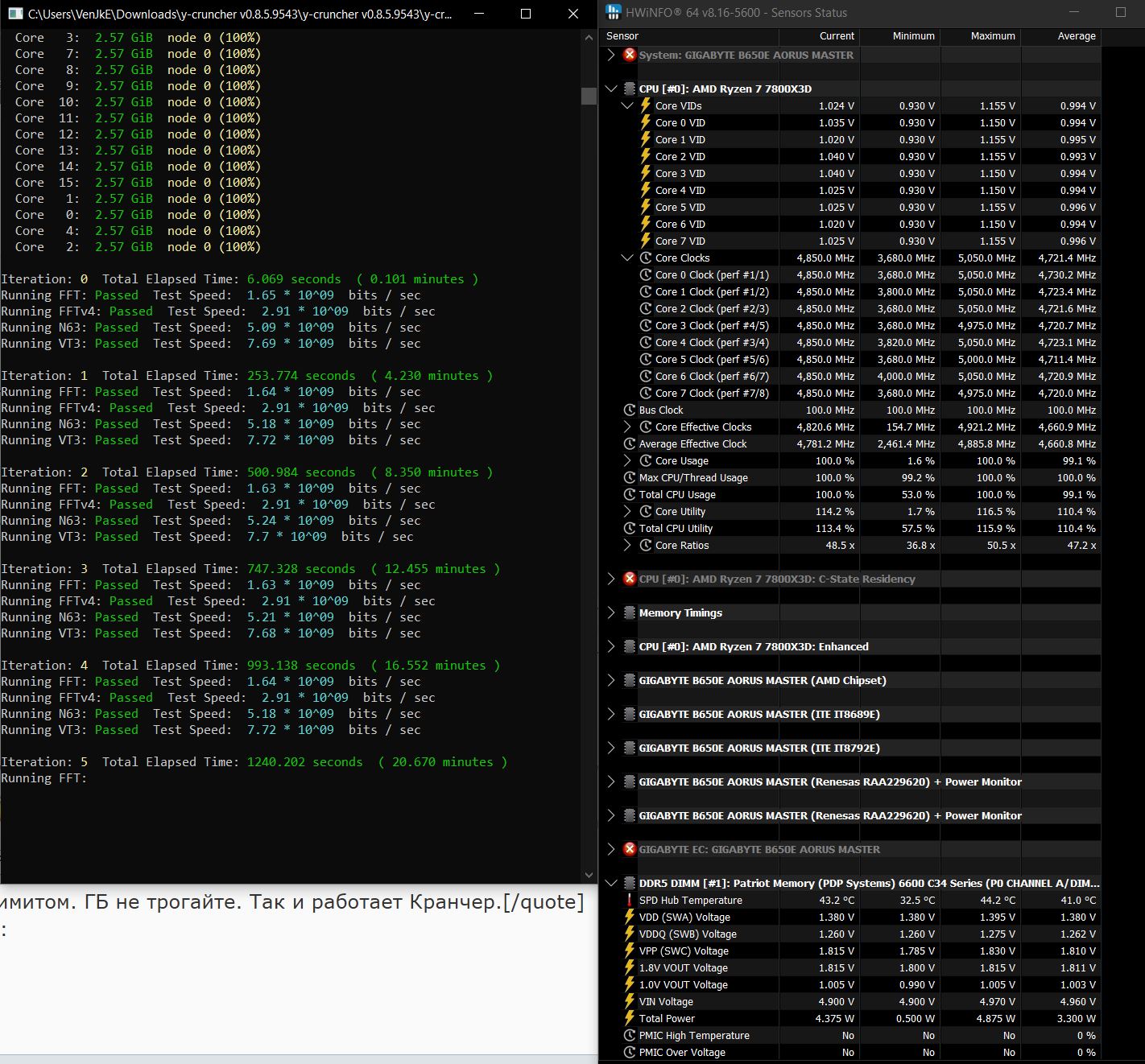The height and width of the screenshot is (1064, 1145).
Task: Expand the Core Usage row
Action: pyautogui.click(x=627, y=460)
